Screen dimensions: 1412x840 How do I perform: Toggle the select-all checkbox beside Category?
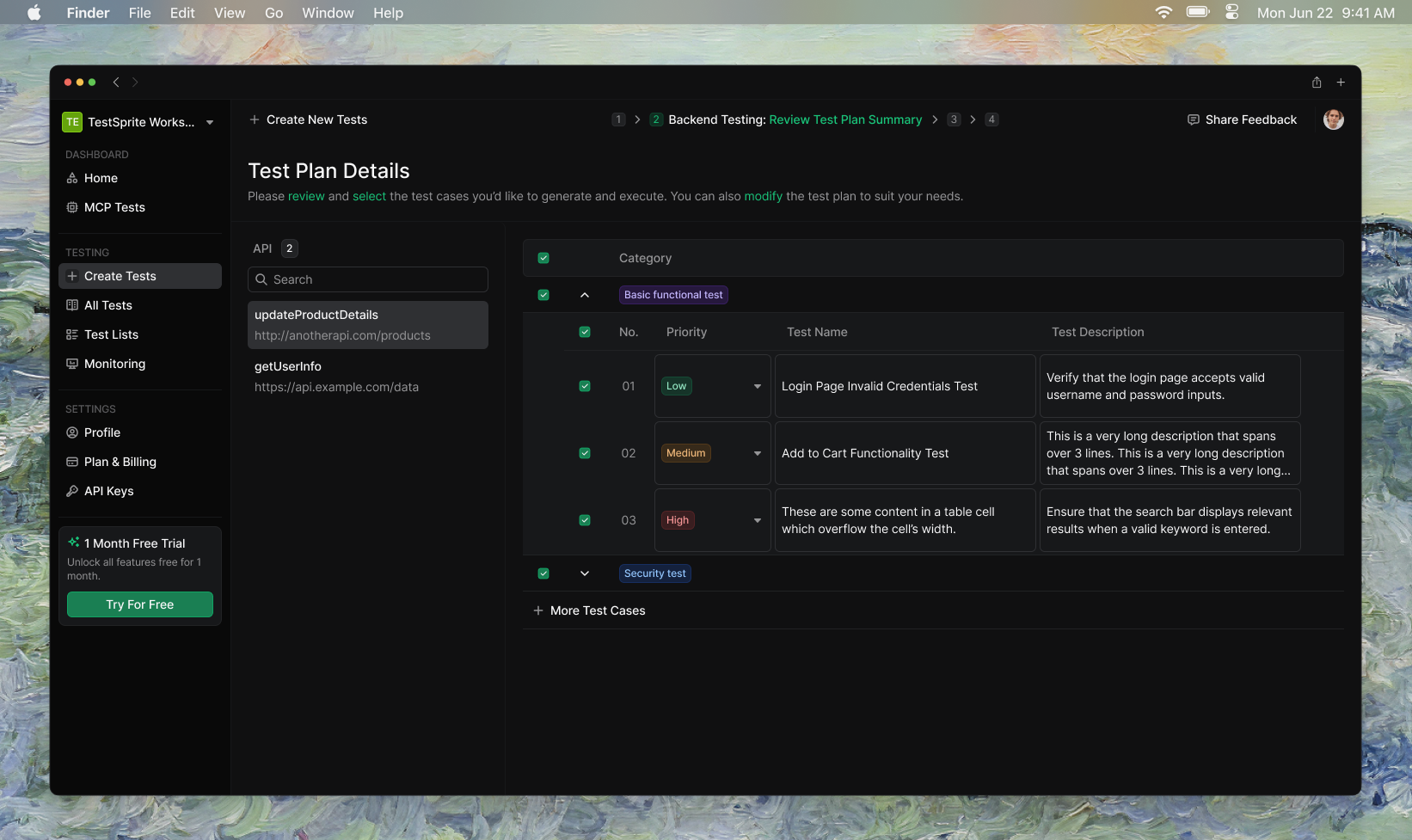[x=543, y=258]
